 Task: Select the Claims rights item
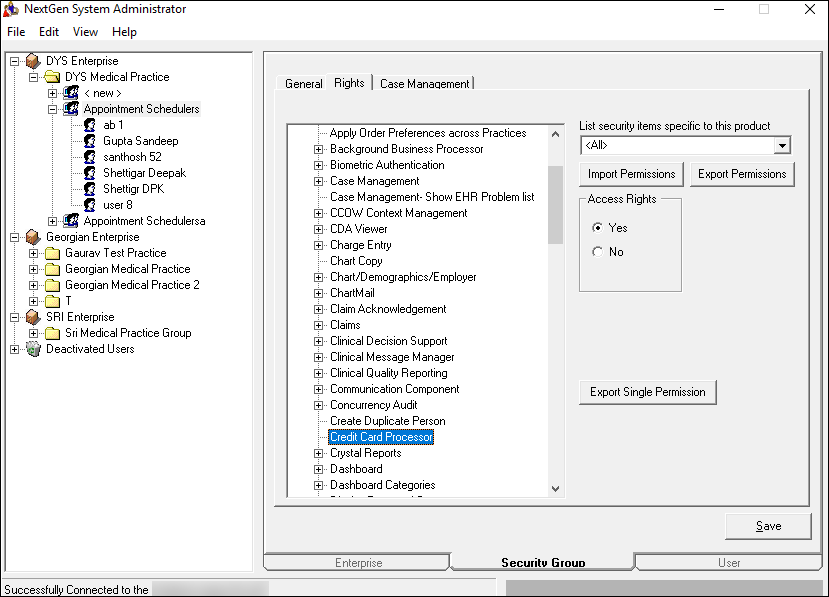point(345,325)
